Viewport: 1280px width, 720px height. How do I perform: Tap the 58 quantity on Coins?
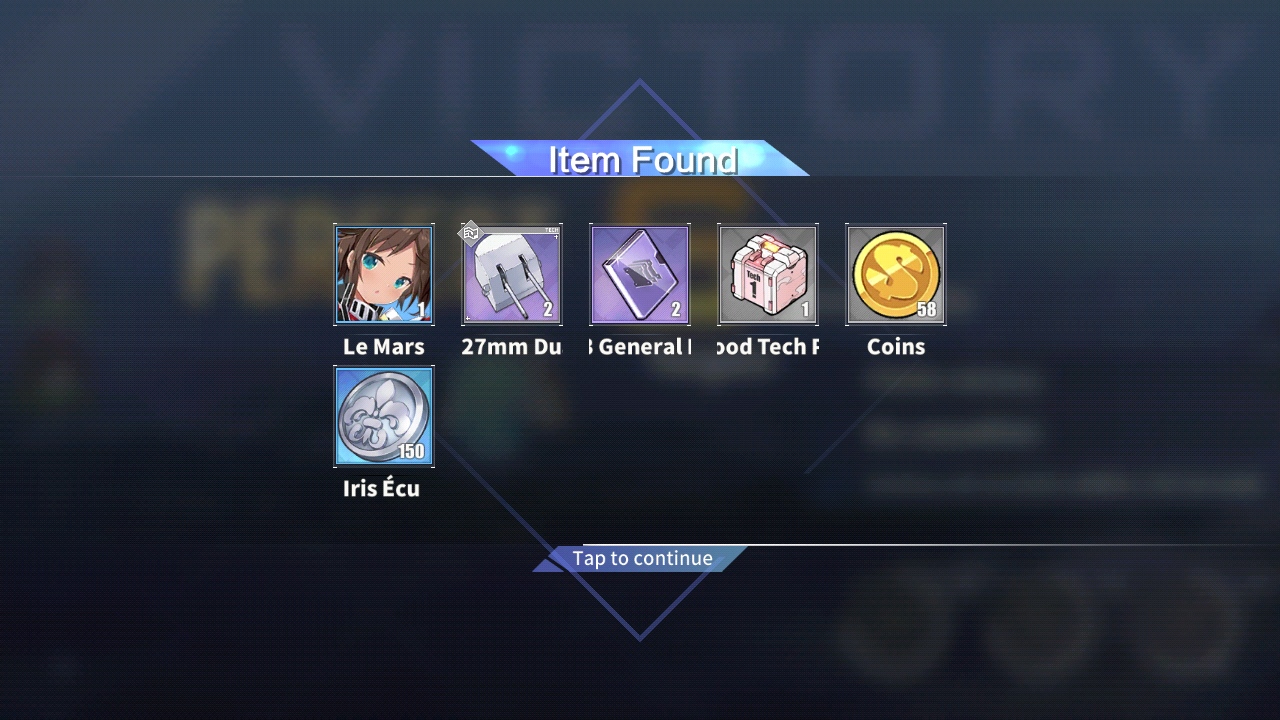pyautogui.click(x=927, y=309)
